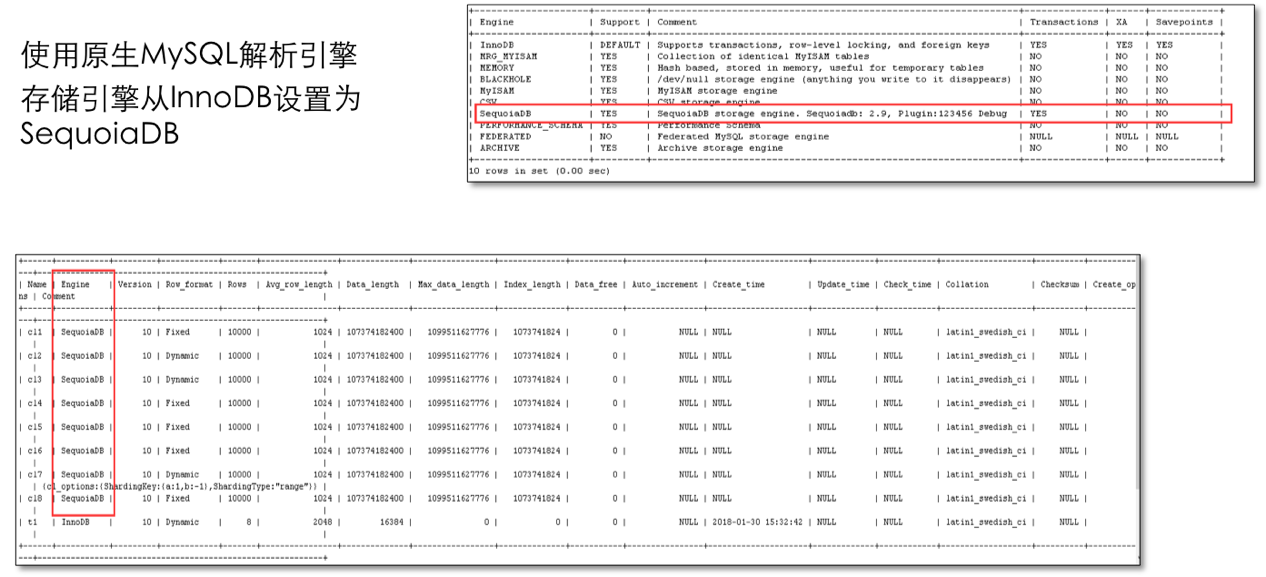Click 'Fixed' row format in the cl4 row
Viewport: 1266px width, 577px height.
(x=177, y=403)
